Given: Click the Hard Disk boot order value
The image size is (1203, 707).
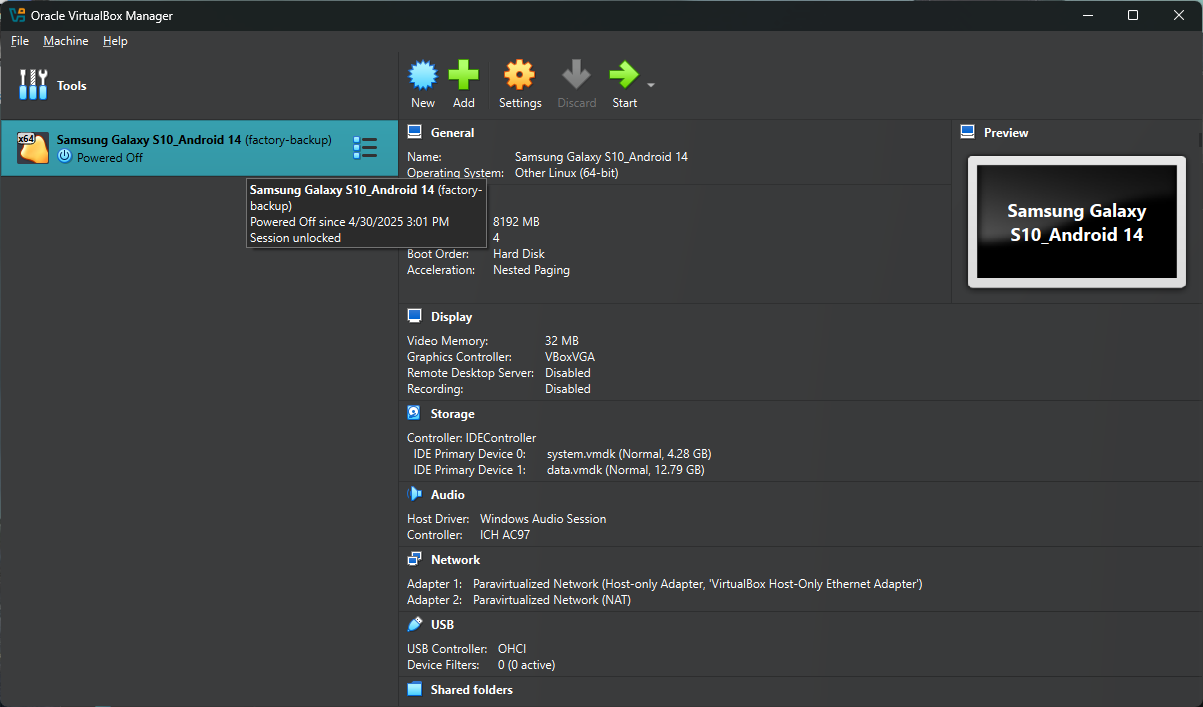Looking at the screenshot, I should (x=519, y=254).
